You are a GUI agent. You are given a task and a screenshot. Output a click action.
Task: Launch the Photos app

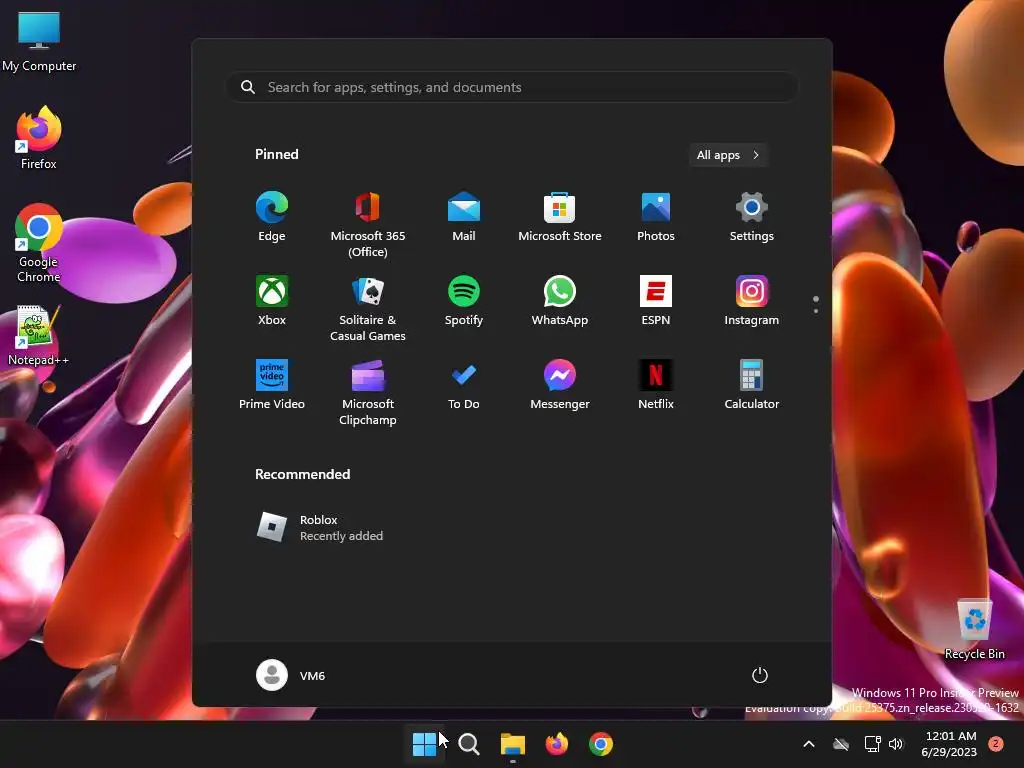[x=656, y=217]
